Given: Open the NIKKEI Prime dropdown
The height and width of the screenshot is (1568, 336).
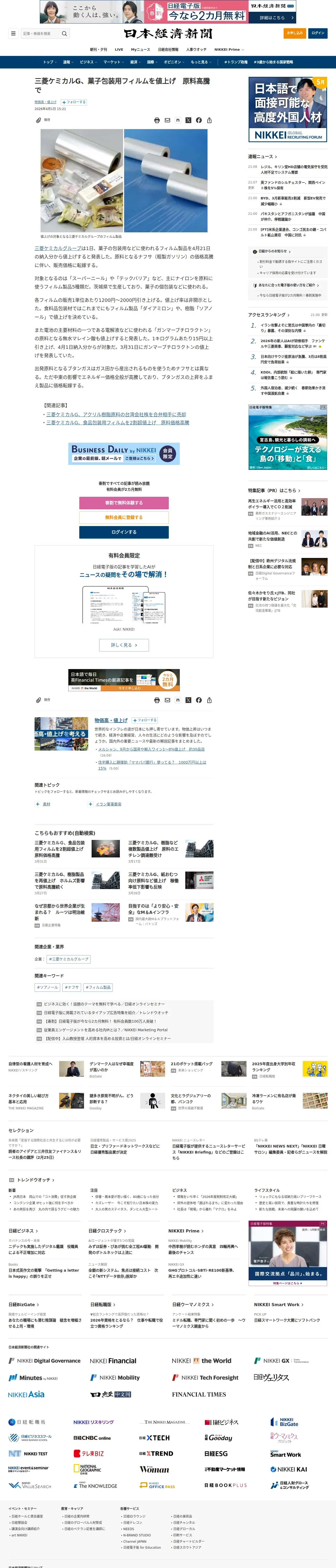Looking at the screenshot, I should click(x=229, y=49).
